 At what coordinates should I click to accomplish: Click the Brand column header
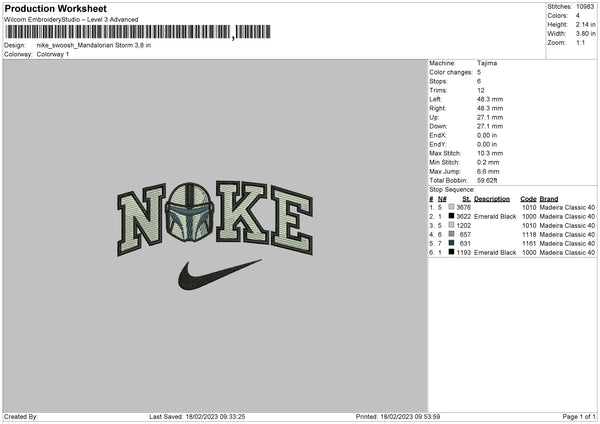(549, 199)
